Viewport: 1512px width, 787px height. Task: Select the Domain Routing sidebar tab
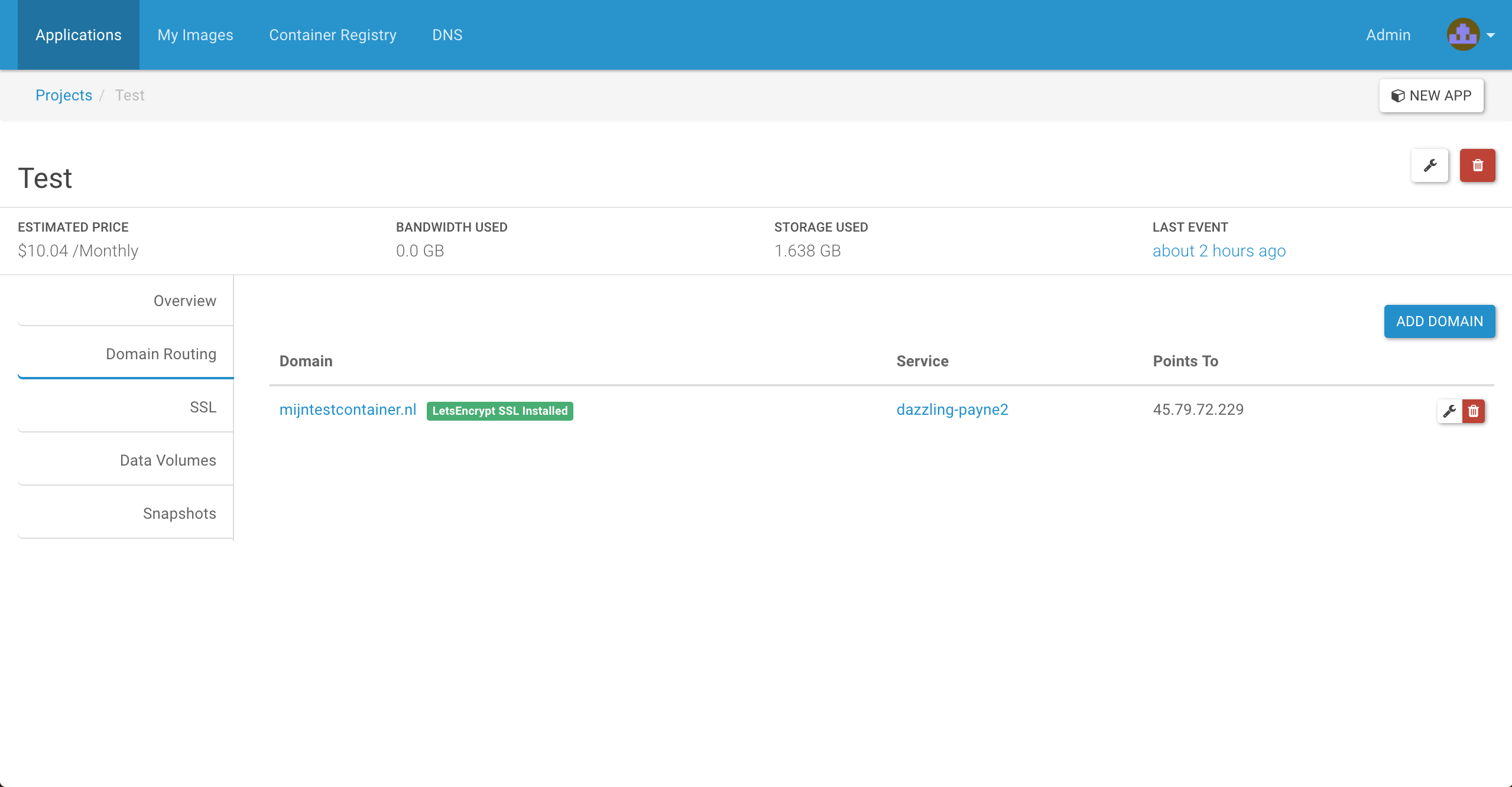(125, 354)
